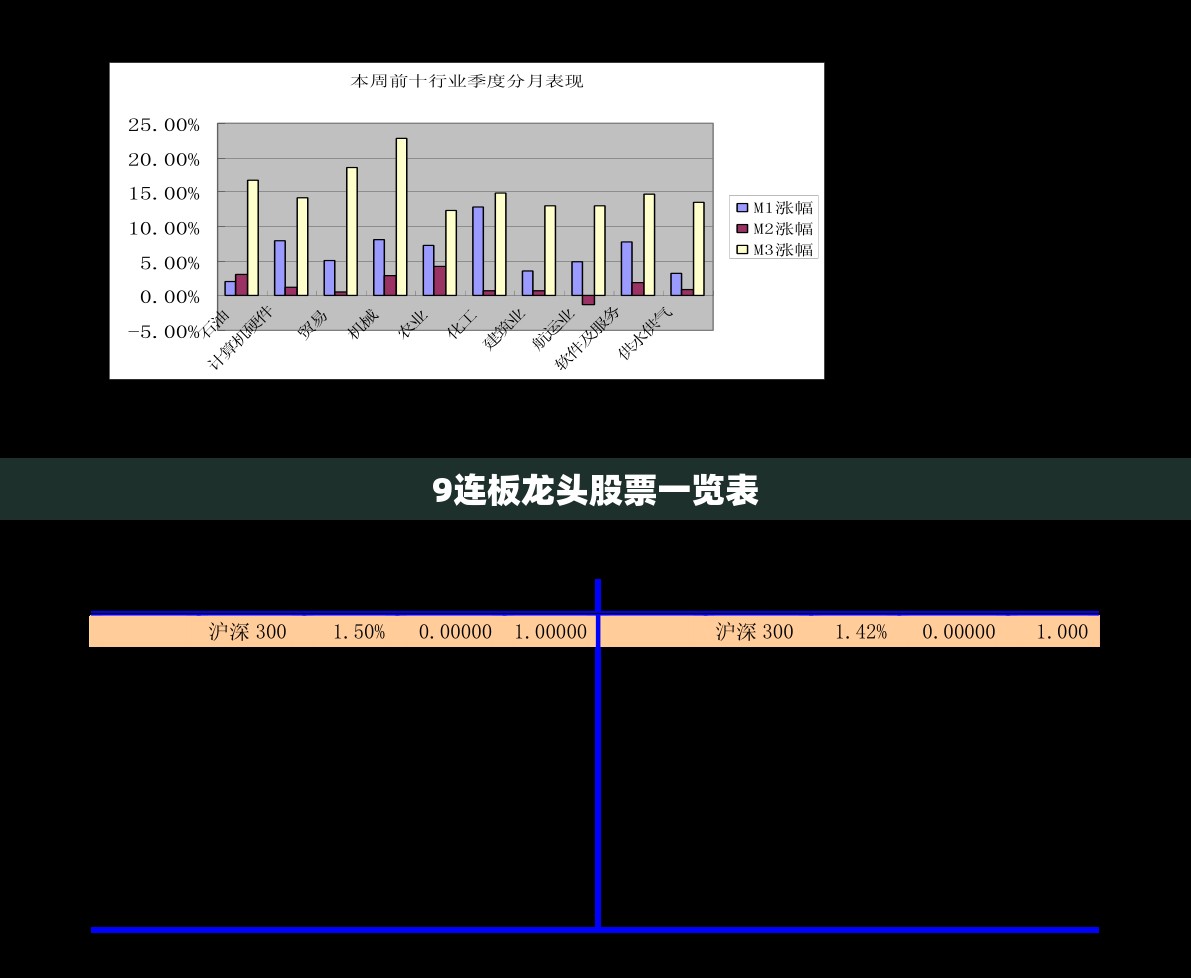Click the 9连板龙头股票一览表 heading
Viewport: 1191px width, 978px height.
coord(596,490)
